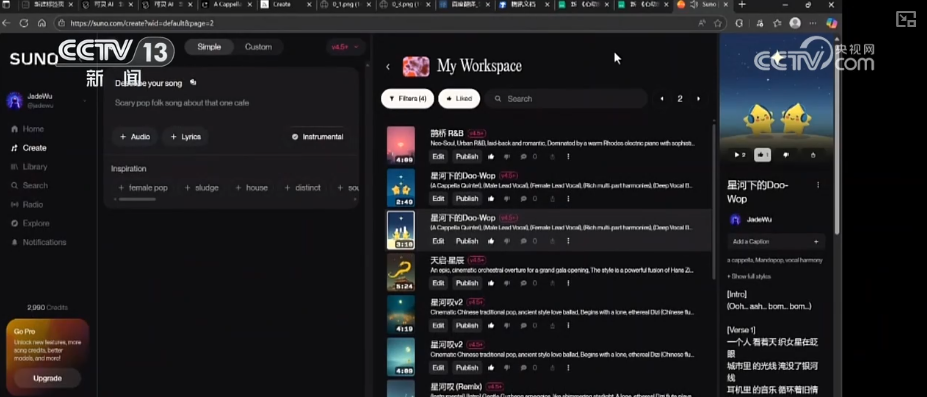Toggle the Instrumental option

[317, 136]
